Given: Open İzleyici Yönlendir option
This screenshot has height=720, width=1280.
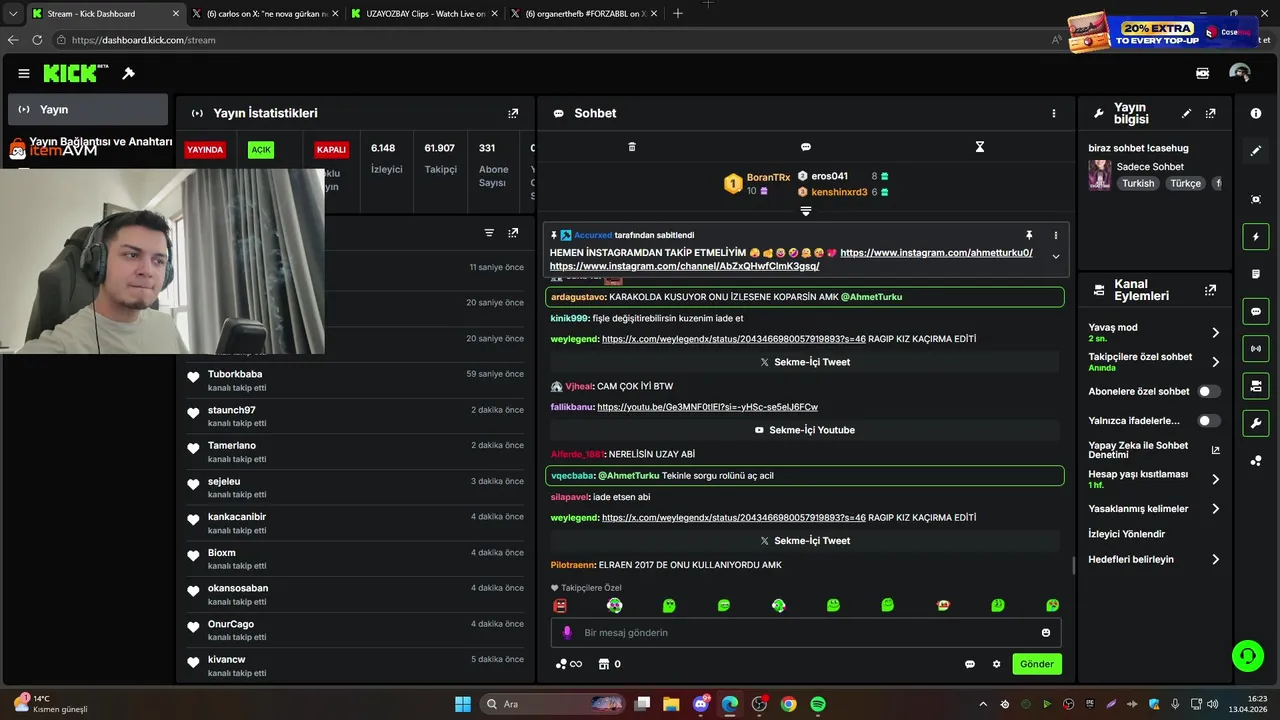Looking at the screenshot, I should point(1127,534).
